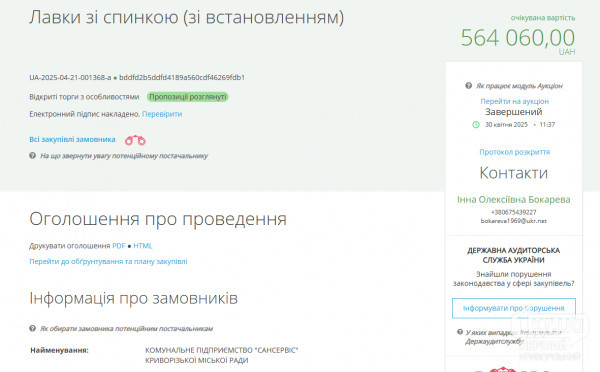
Task: Click question icon near Держаудитслужбу hint
Action: (x=460, y=332)
